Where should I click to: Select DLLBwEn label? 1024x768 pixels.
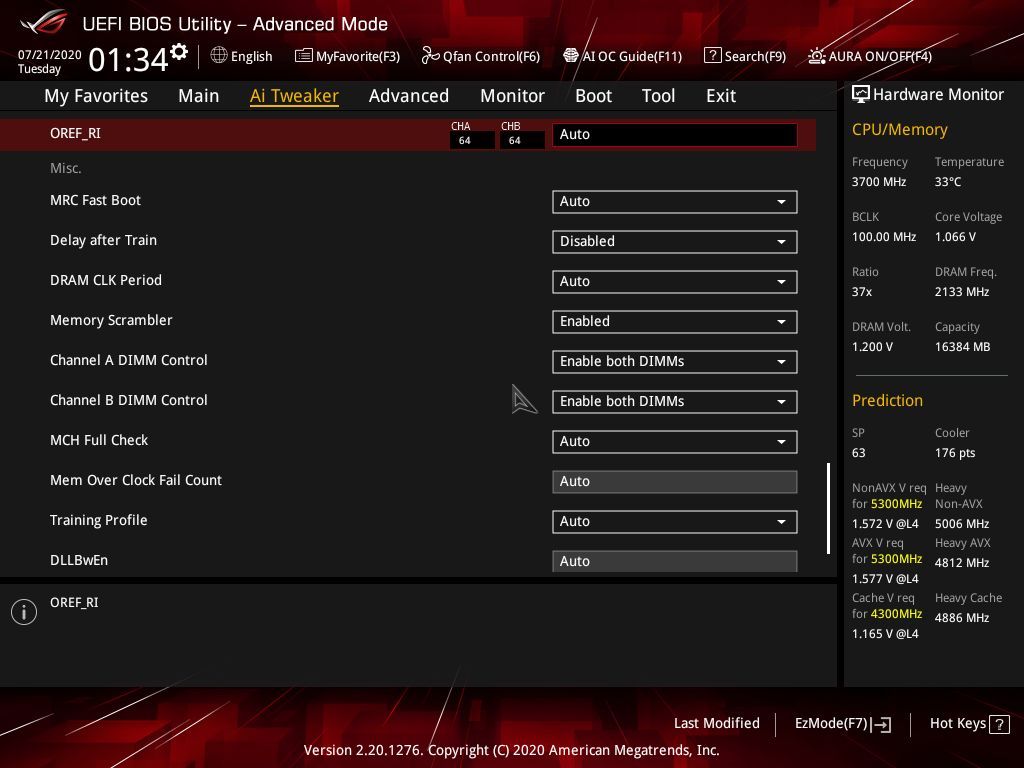click(x=79, y=560)
